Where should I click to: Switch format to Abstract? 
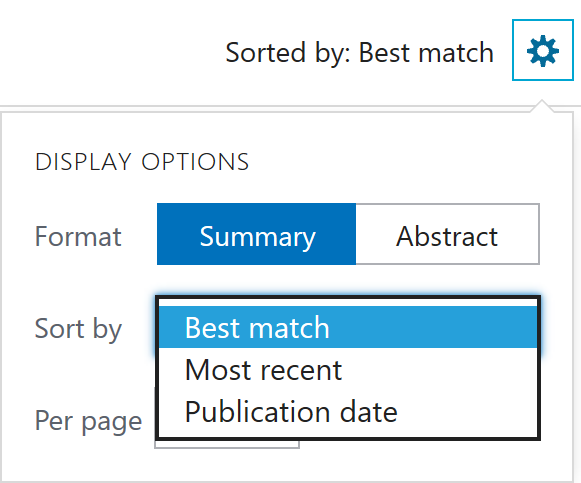[448, 234]
